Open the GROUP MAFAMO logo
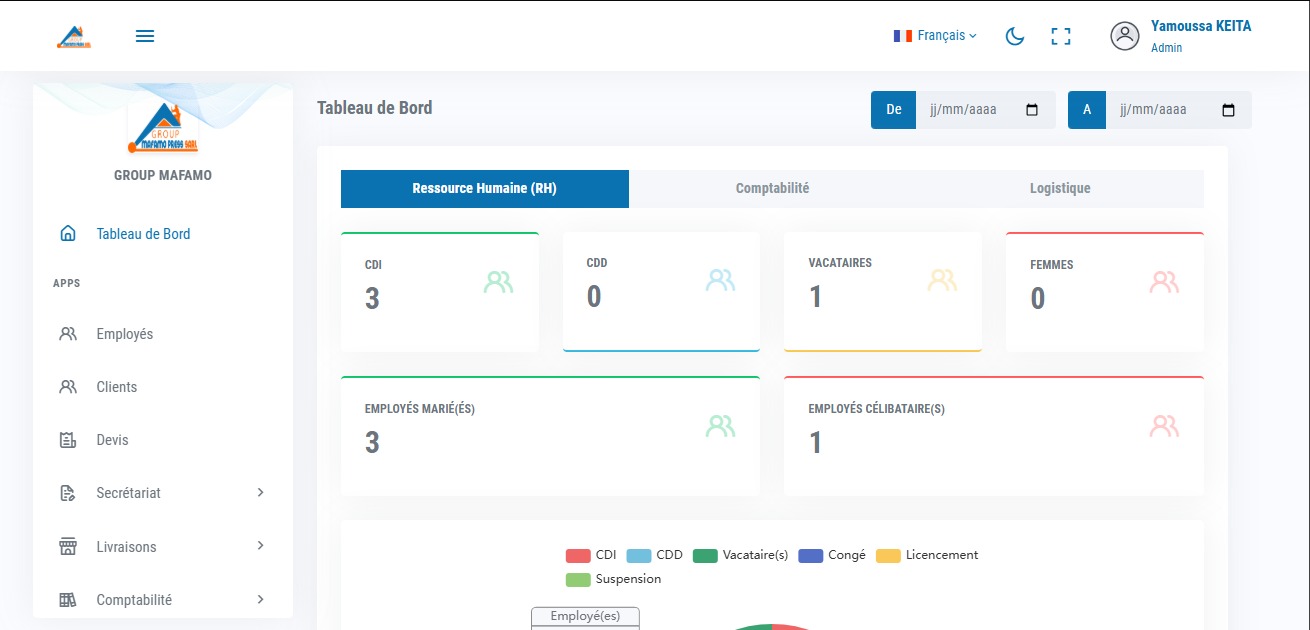This screenshot has height=630, width=1310. pos(162,126)
